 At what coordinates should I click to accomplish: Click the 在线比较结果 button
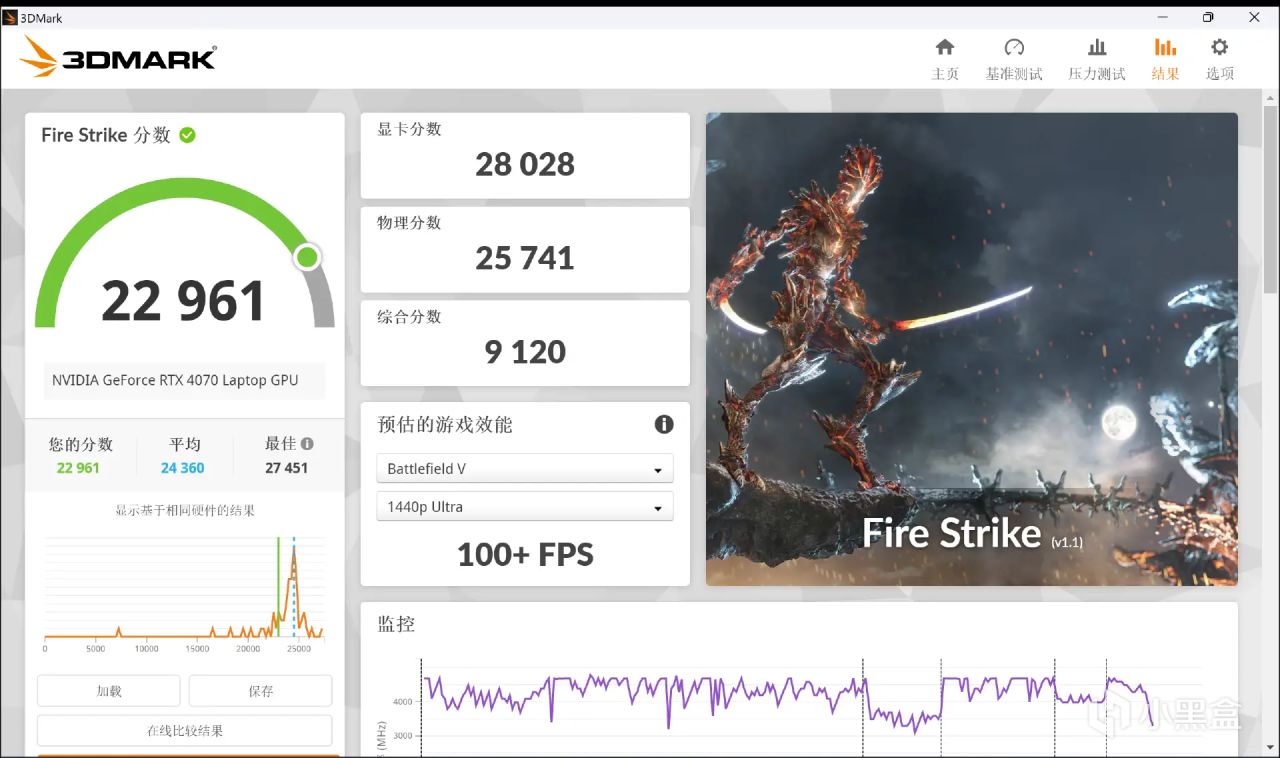[185, 731]
